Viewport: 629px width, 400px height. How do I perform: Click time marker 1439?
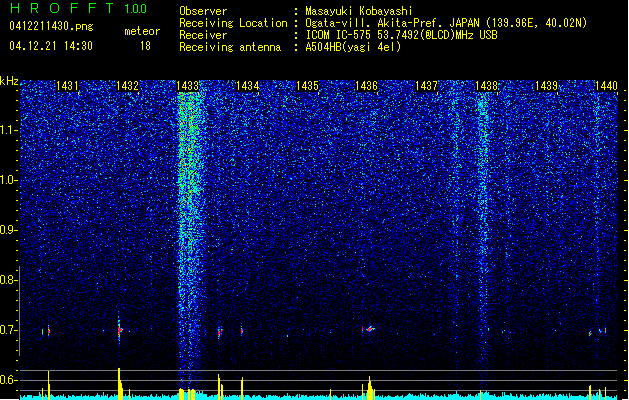[x=546, y=86]
